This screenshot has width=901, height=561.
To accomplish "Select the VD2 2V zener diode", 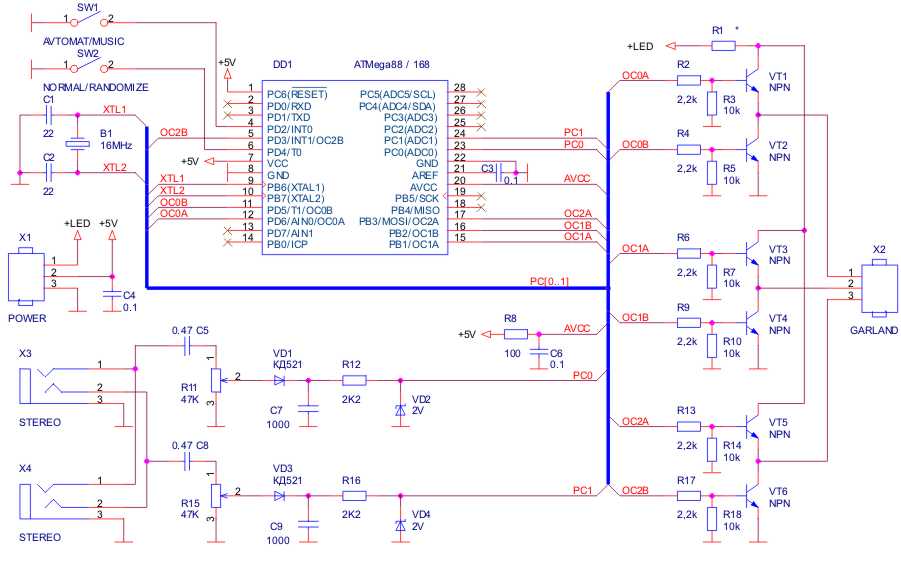I will pos(400,411).
